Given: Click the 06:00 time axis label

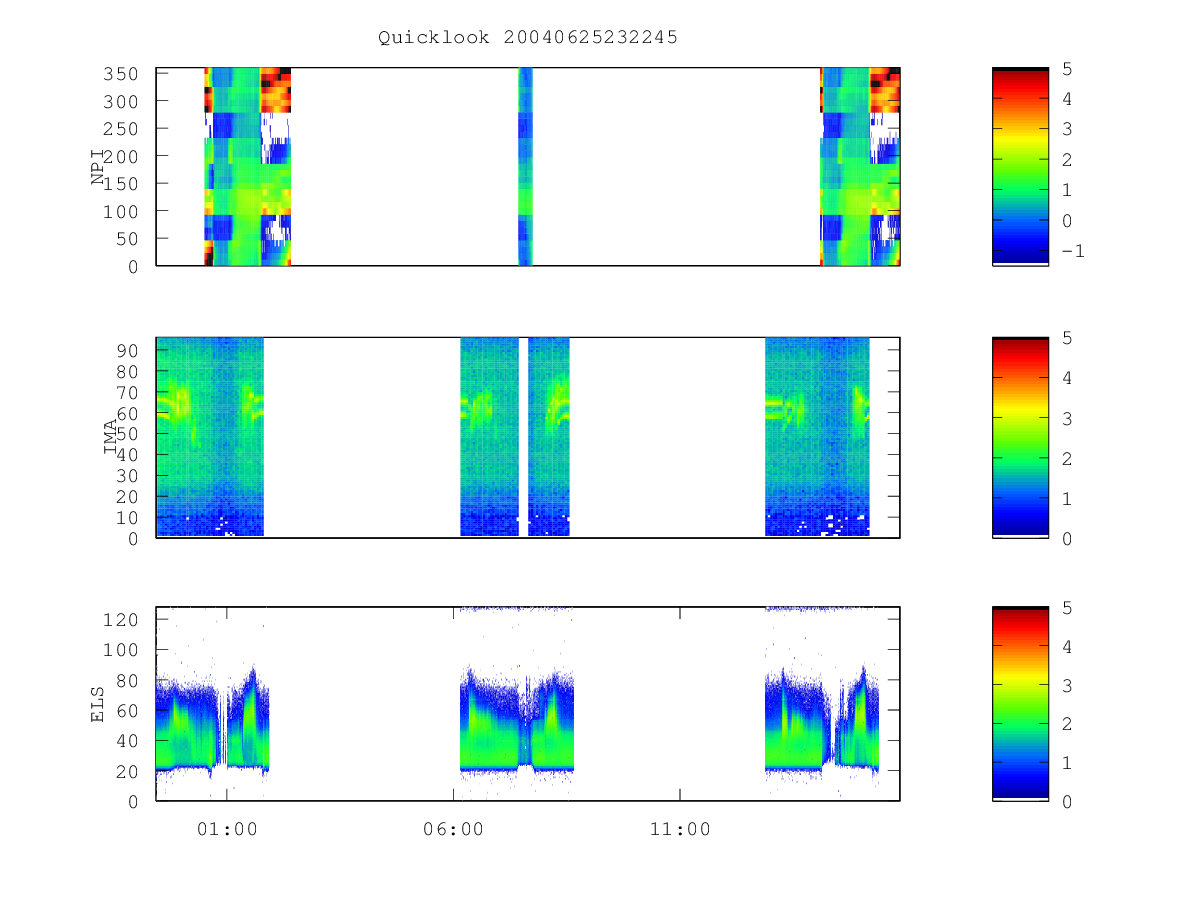Looking at the screenshot, I should point(453,829).
